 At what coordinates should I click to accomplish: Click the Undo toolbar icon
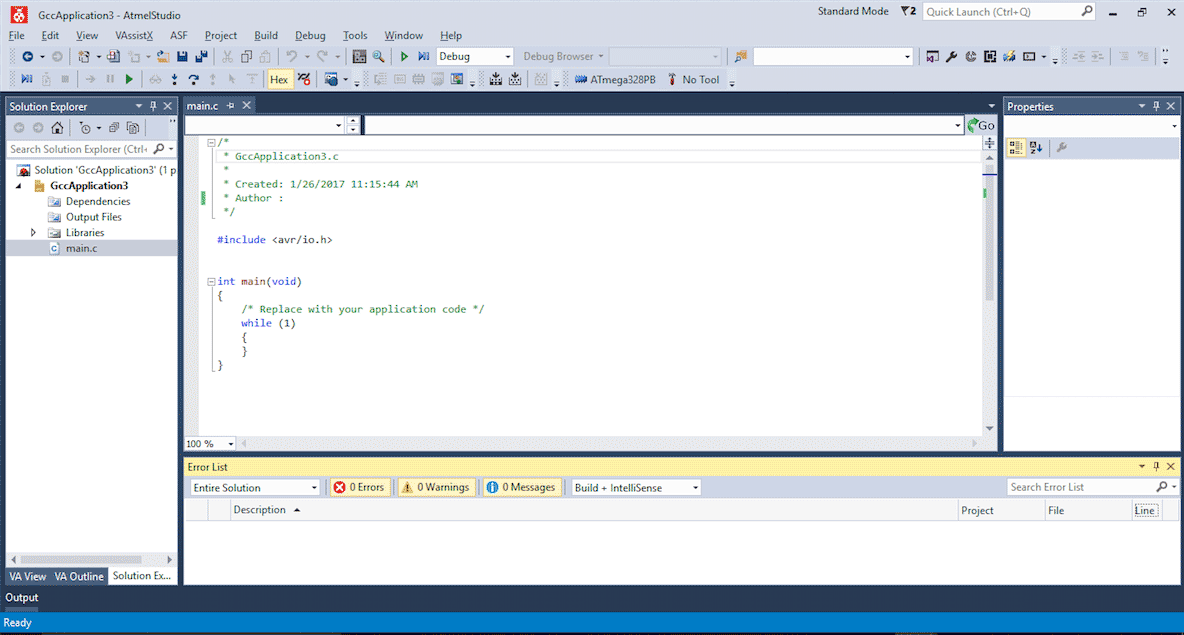point(291,57)
